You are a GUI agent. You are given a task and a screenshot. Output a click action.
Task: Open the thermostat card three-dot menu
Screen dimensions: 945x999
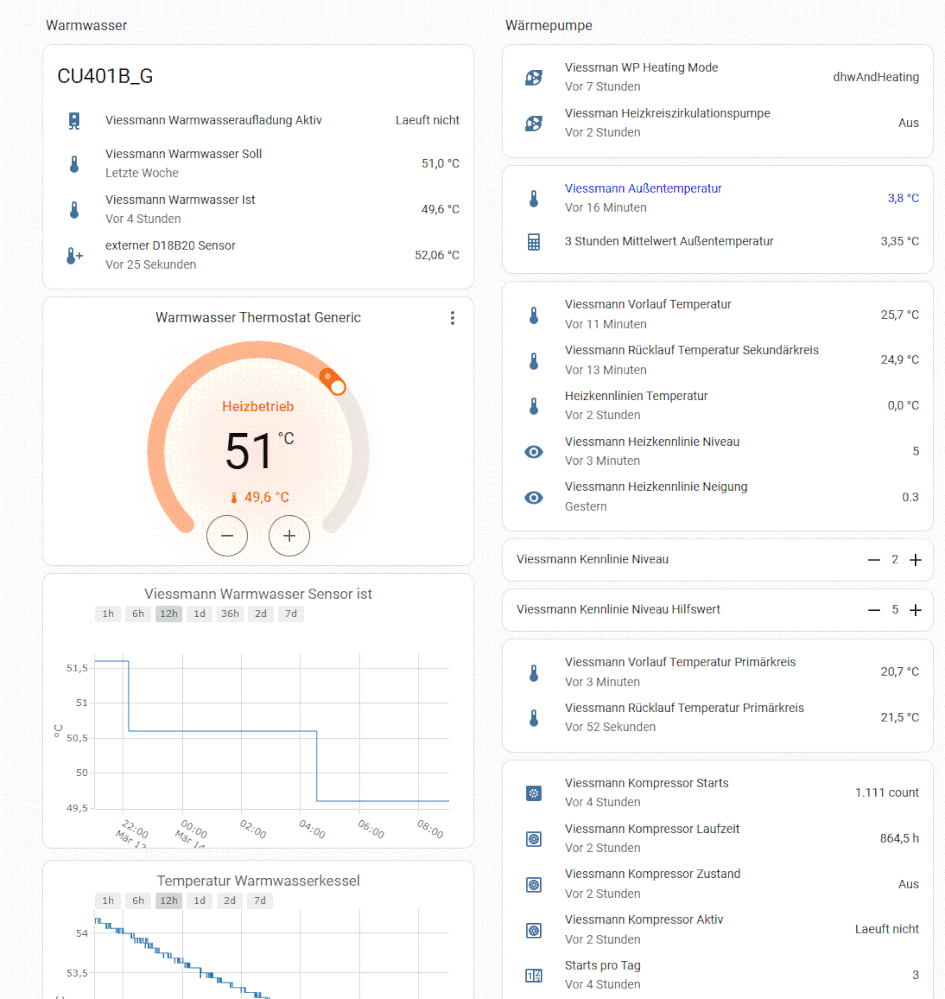pyautogui.click(x=452, y=318)
